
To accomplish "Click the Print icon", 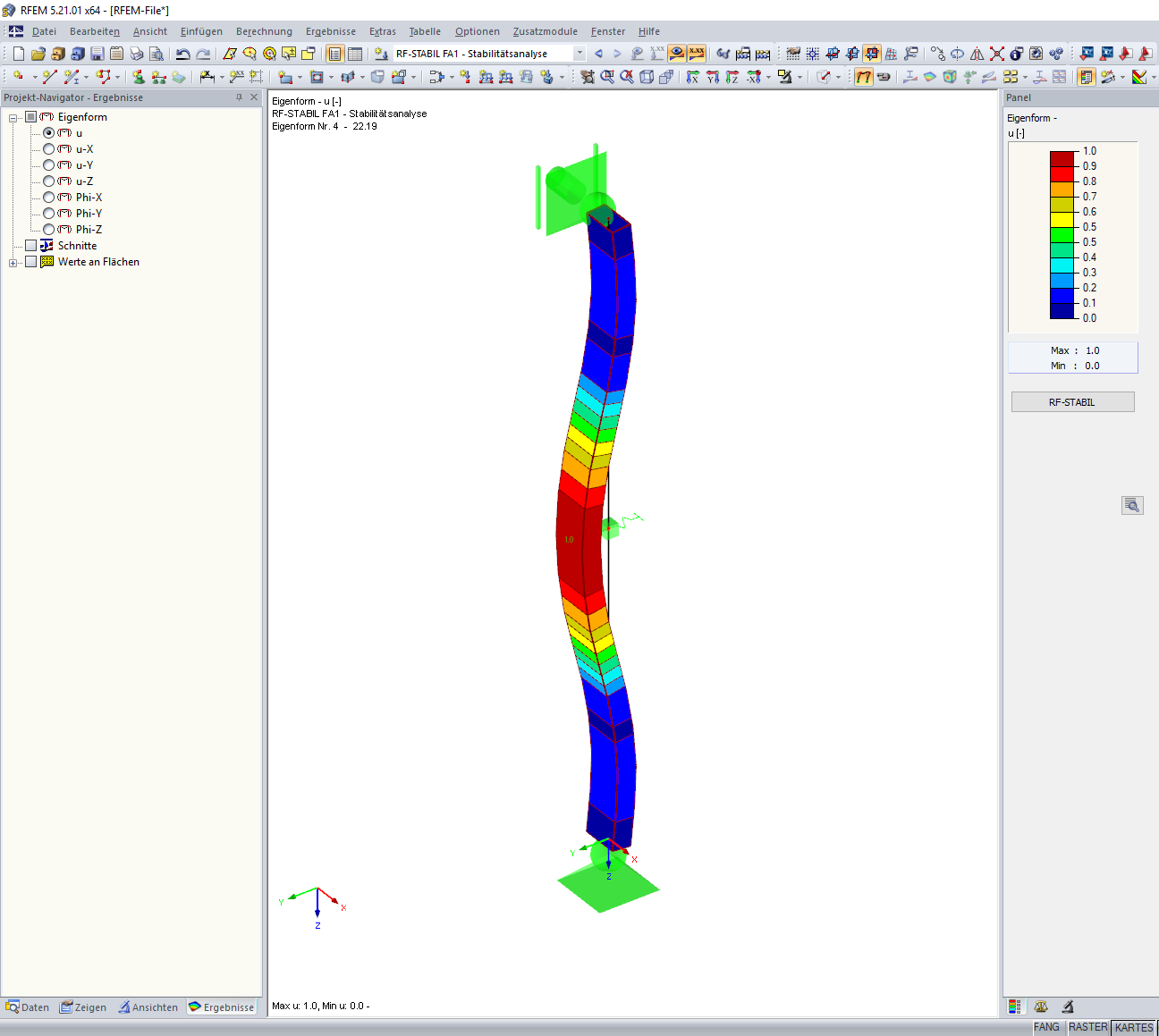I will 136,54.
